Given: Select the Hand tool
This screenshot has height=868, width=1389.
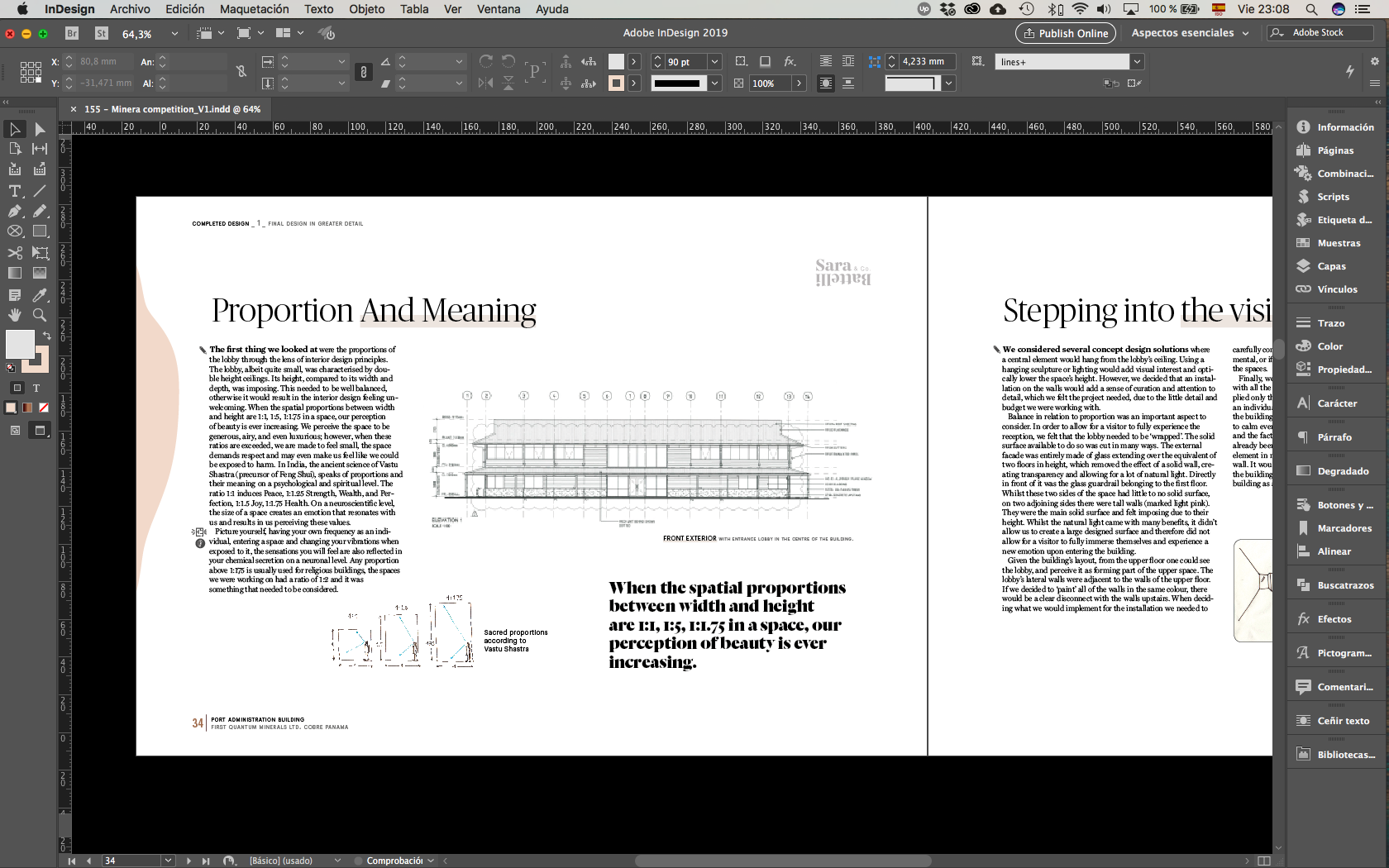Looking at the screenshot, I should point(15,315).
